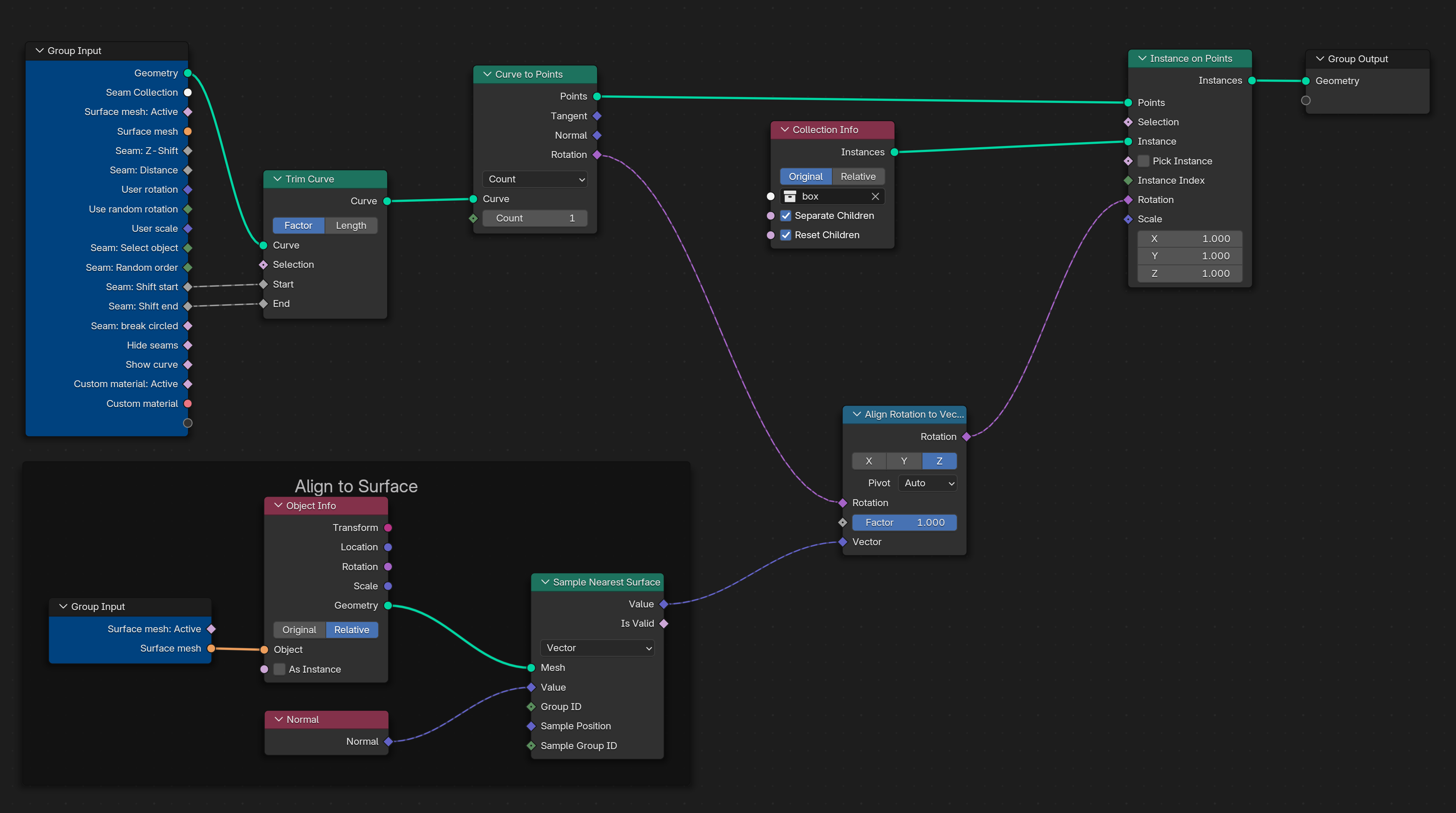1456x813 pixels.
Task: Collapse the Instance on Points node
Action: click(x=1142, y=58)
